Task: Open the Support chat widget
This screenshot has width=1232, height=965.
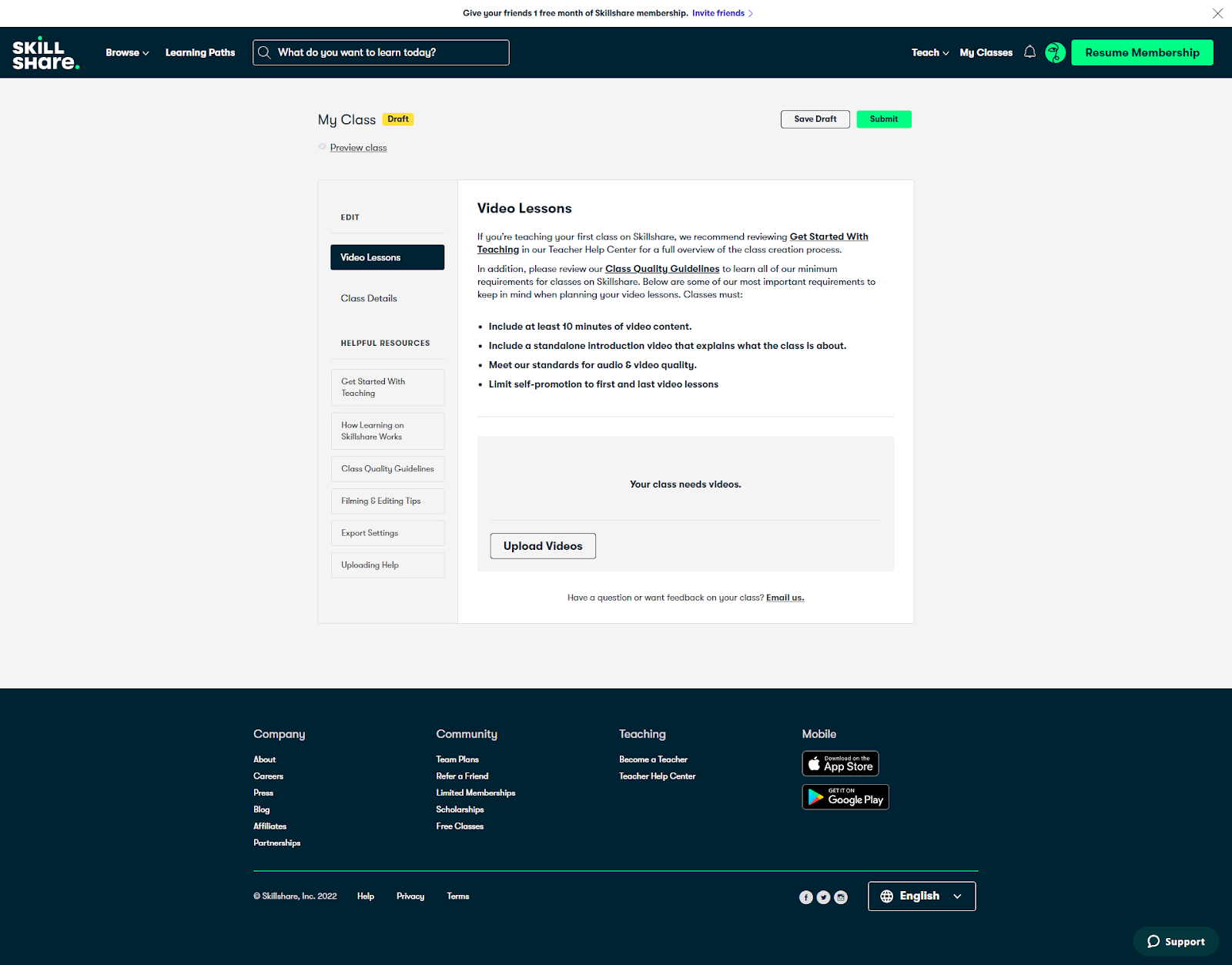Action: tap(1176, 941)
